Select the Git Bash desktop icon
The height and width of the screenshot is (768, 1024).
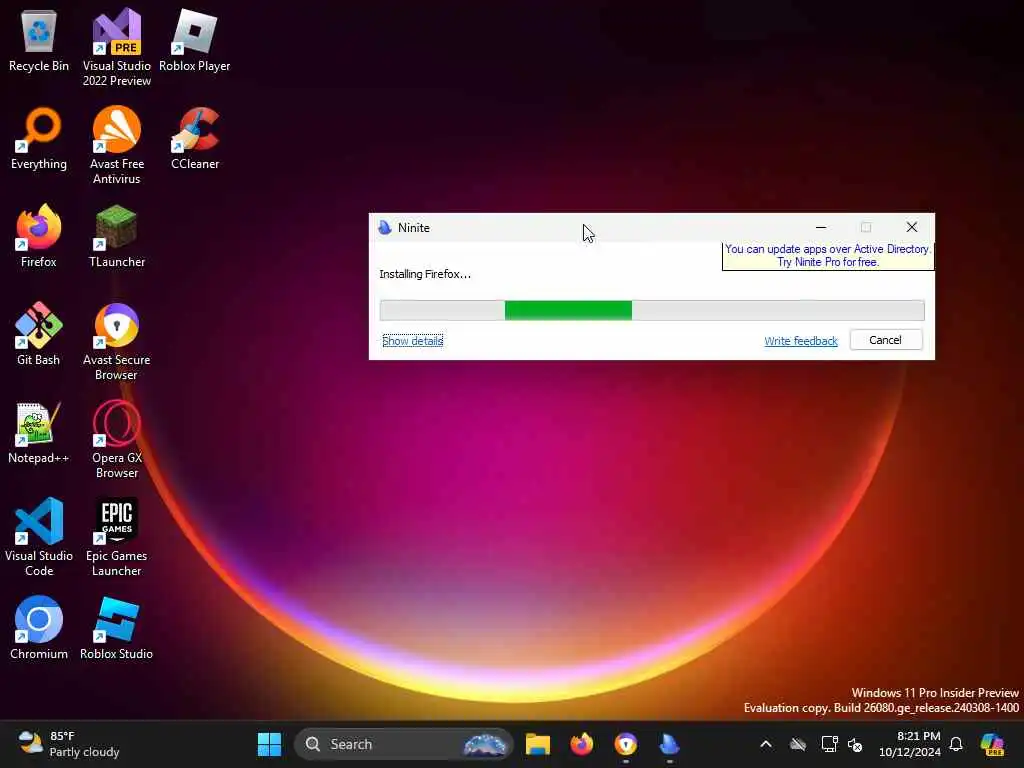click(x=39, y=334)
